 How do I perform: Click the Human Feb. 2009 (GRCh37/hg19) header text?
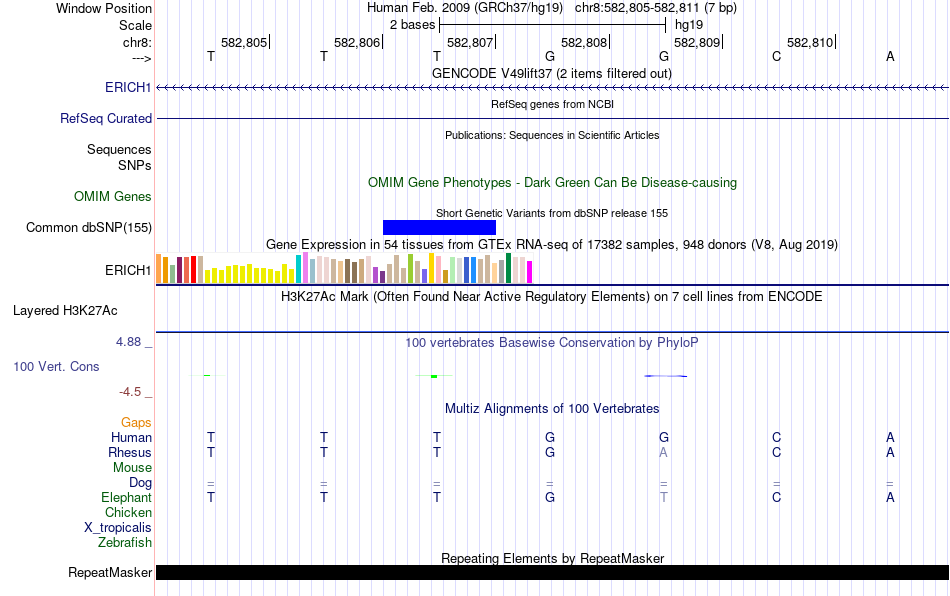(x=465, y=8)
